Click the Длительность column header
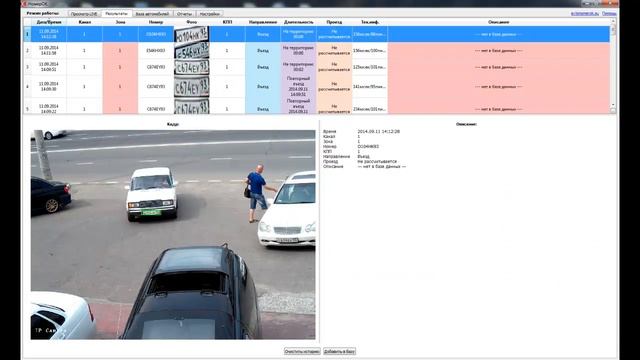The width and height of the screenshot is (640, 360). 298,22
